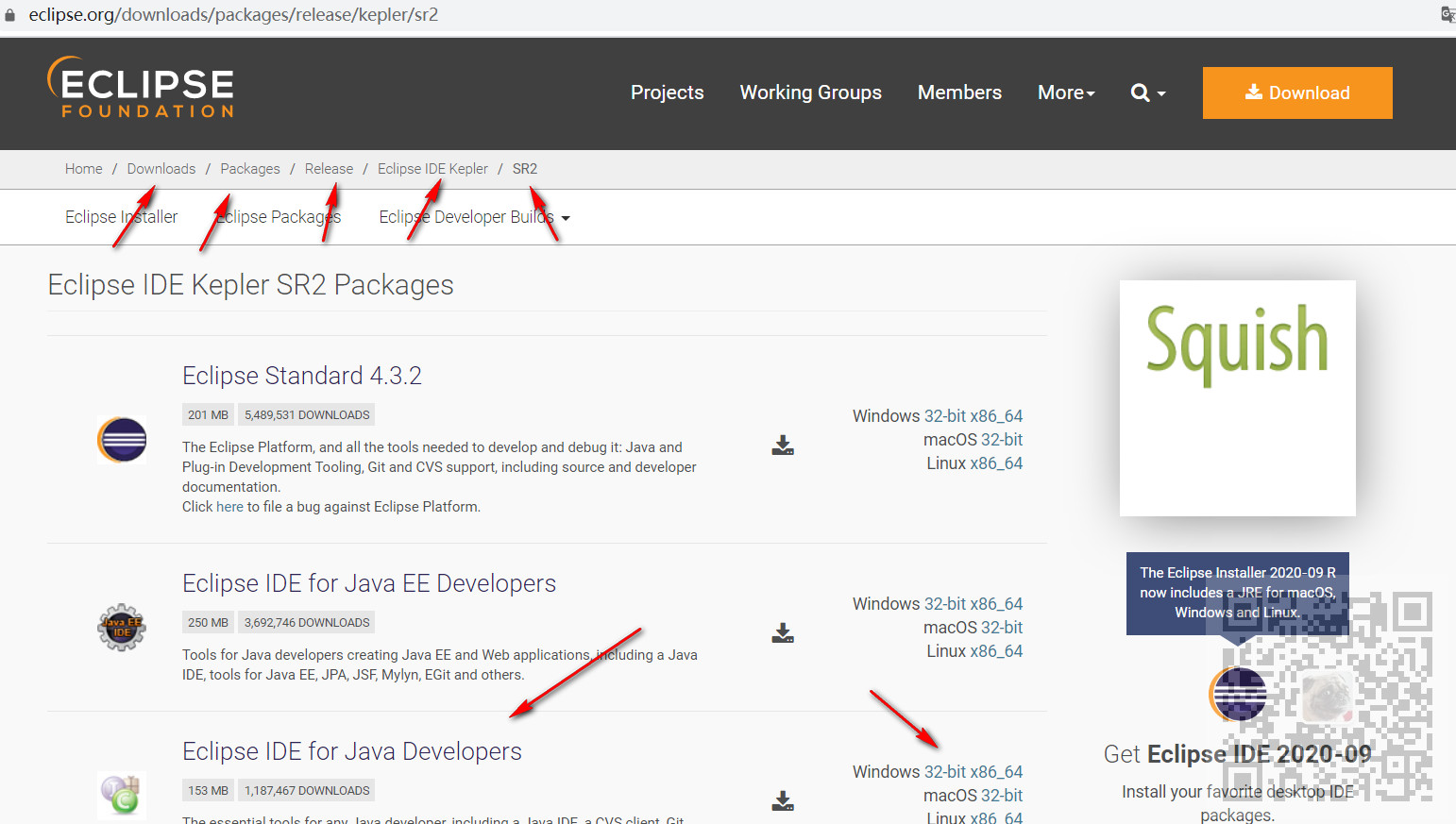This screenshot has height=824, width=1456.
Task: Go to Release breadcrumb
Action: click(329, 169)
